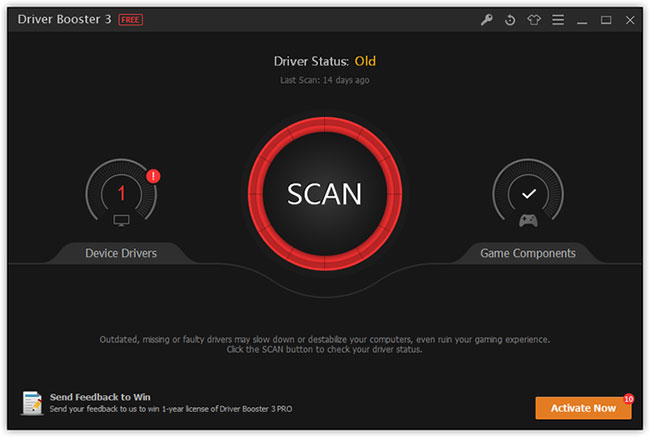Click the Driver Status: Old text
This screenshot has width=650, height=437.
[x=325, y=61]
